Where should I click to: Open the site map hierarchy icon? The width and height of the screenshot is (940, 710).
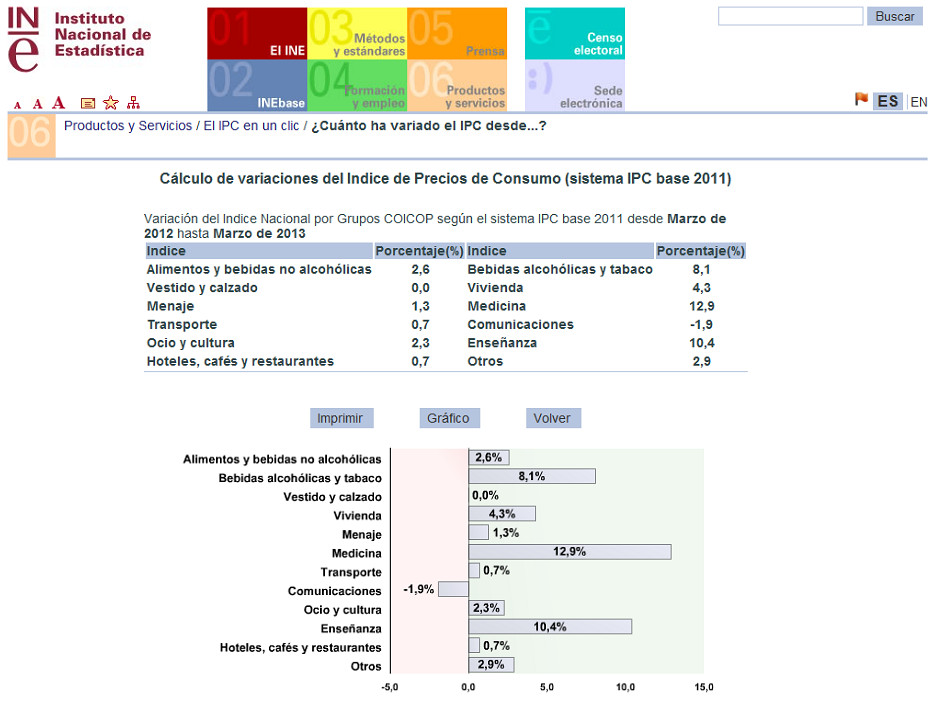coord(133,103)
